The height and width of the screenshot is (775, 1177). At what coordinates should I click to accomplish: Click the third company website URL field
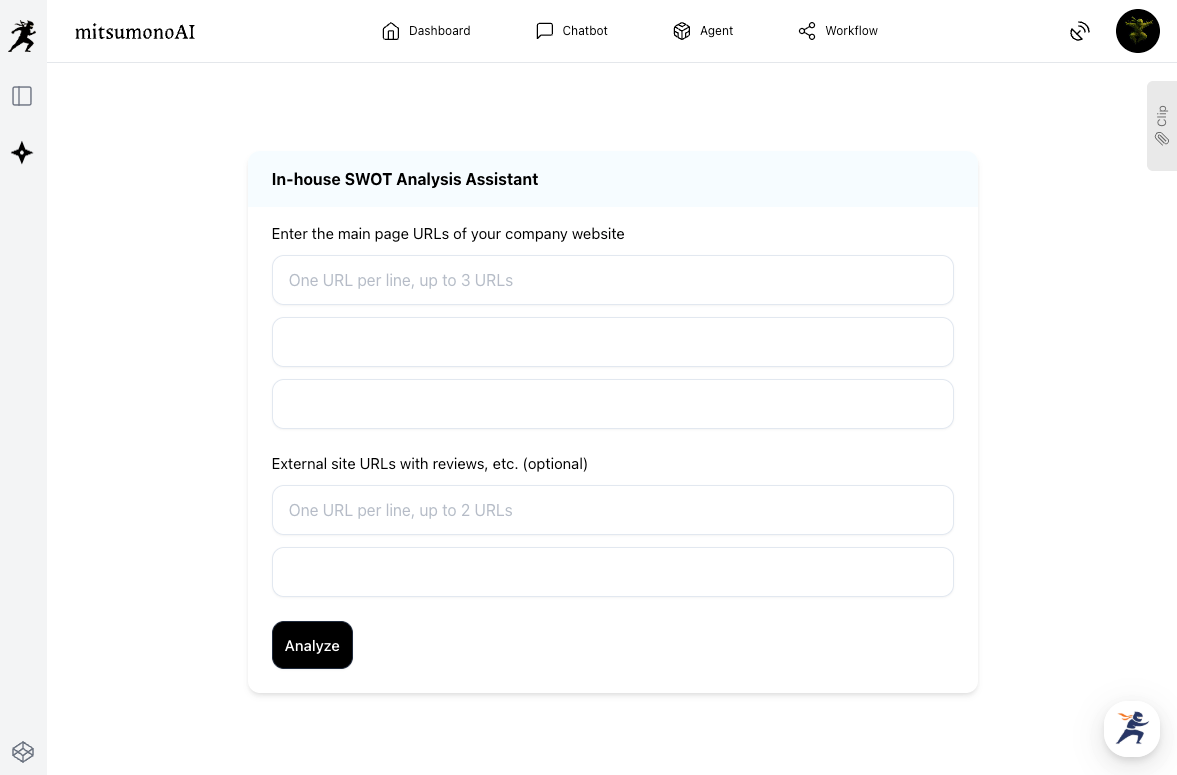pos(612,404)
